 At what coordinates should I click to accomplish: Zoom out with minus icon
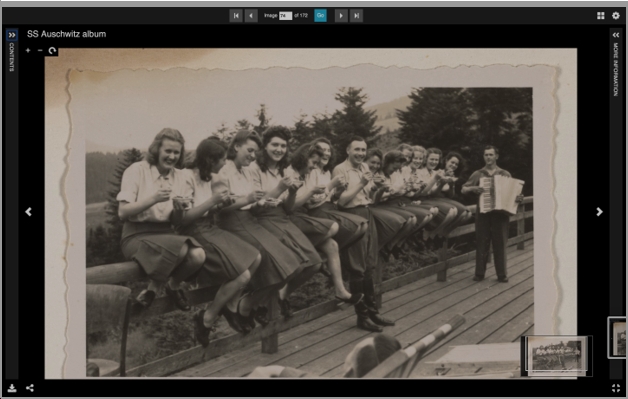(x=40, y=50)
